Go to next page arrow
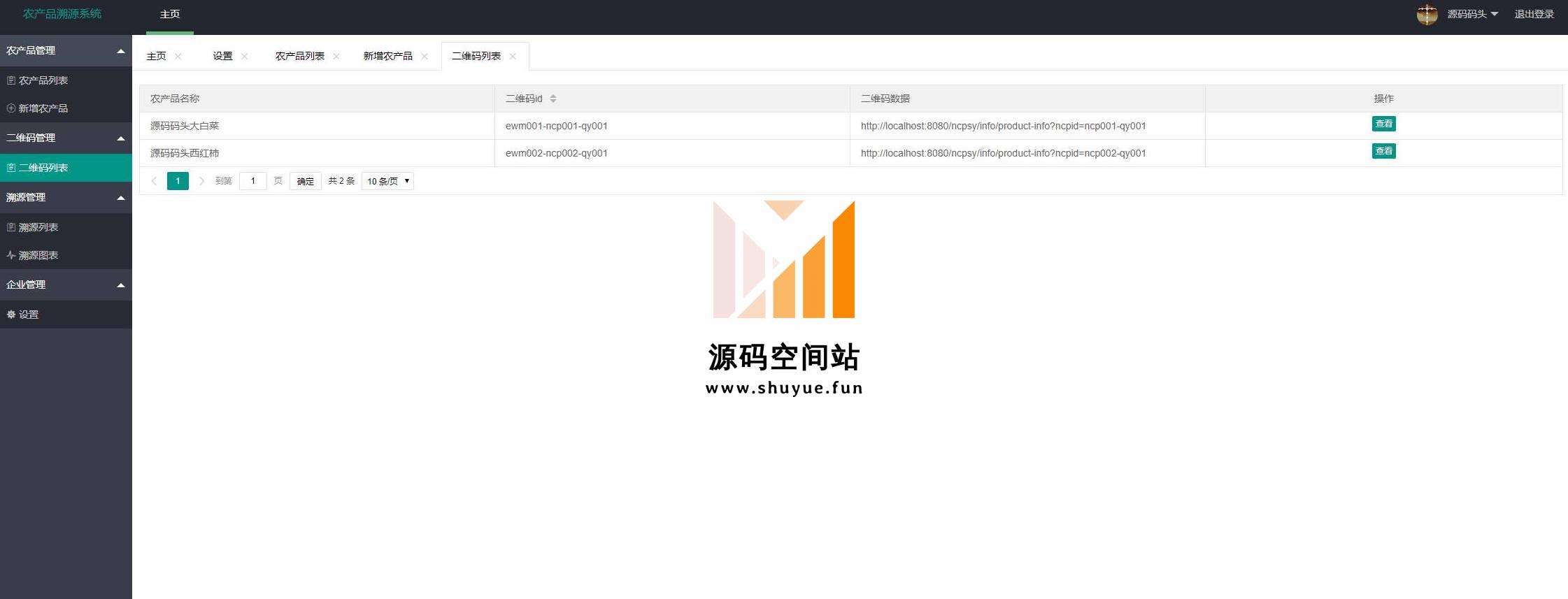This screenshot has width=1568, height=599. pyautogui.click(x=201, y=181)
